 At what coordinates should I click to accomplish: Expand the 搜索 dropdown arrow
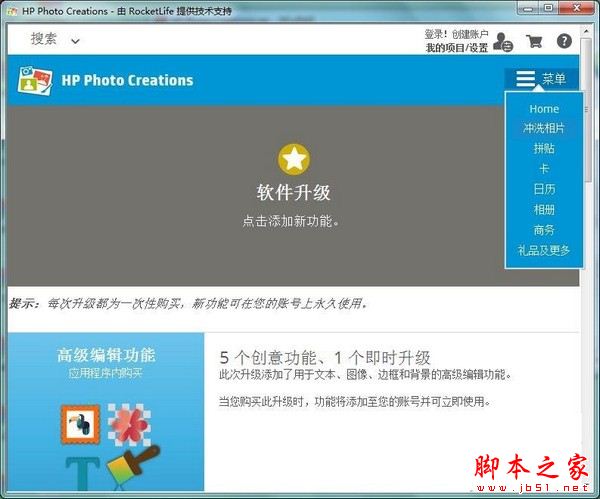point(75,41)
